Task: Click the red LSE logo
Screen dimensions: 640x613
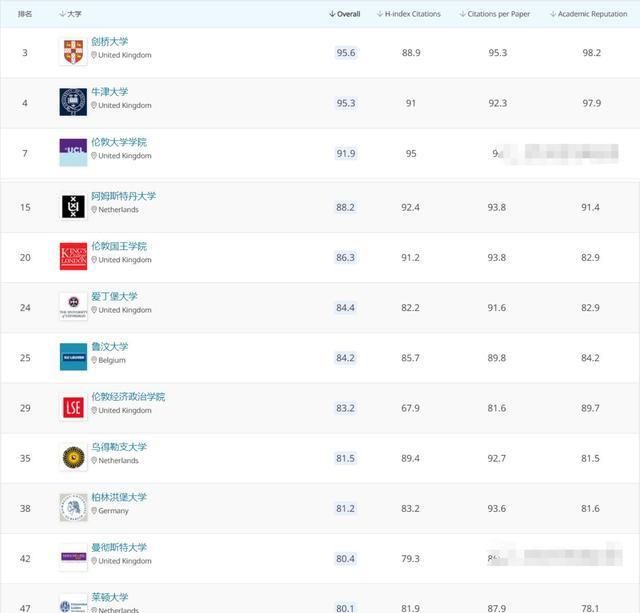Action: (x=73, y=407)
